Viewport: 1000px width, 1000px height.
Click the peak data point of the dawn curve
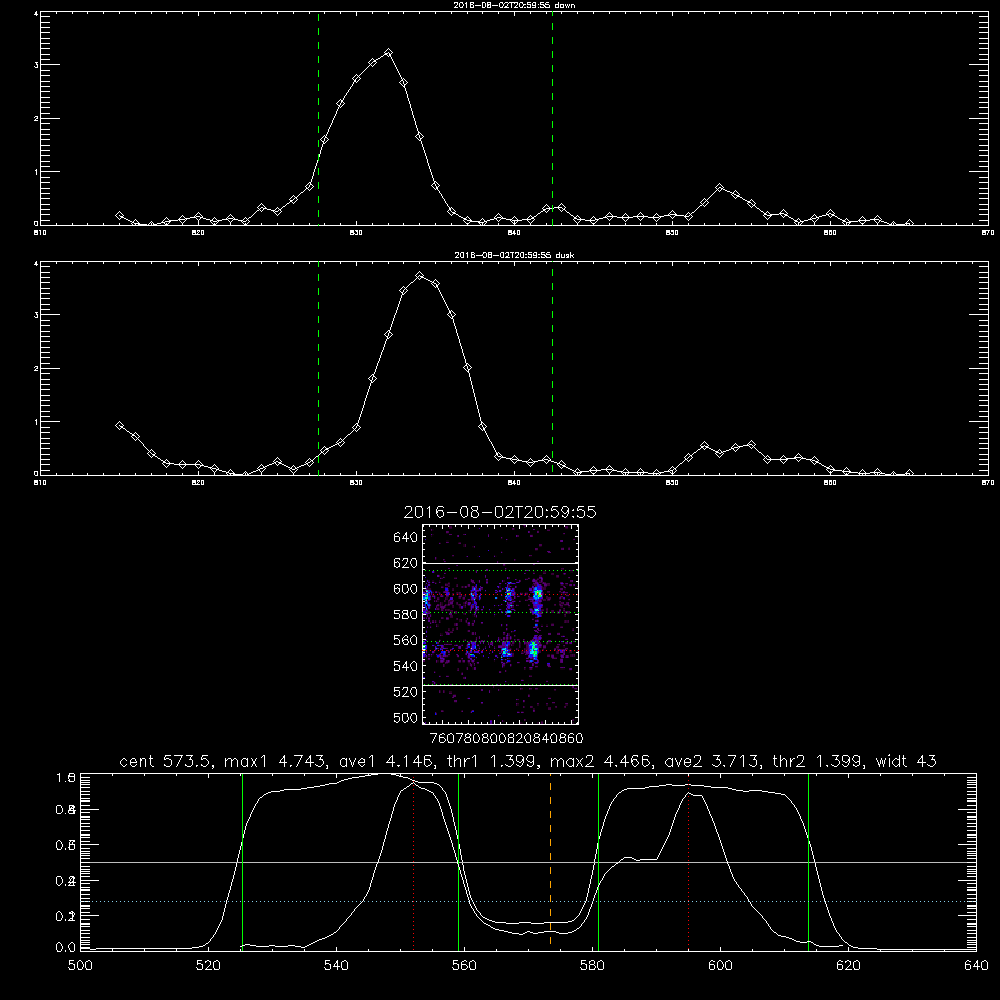[388, 53]
